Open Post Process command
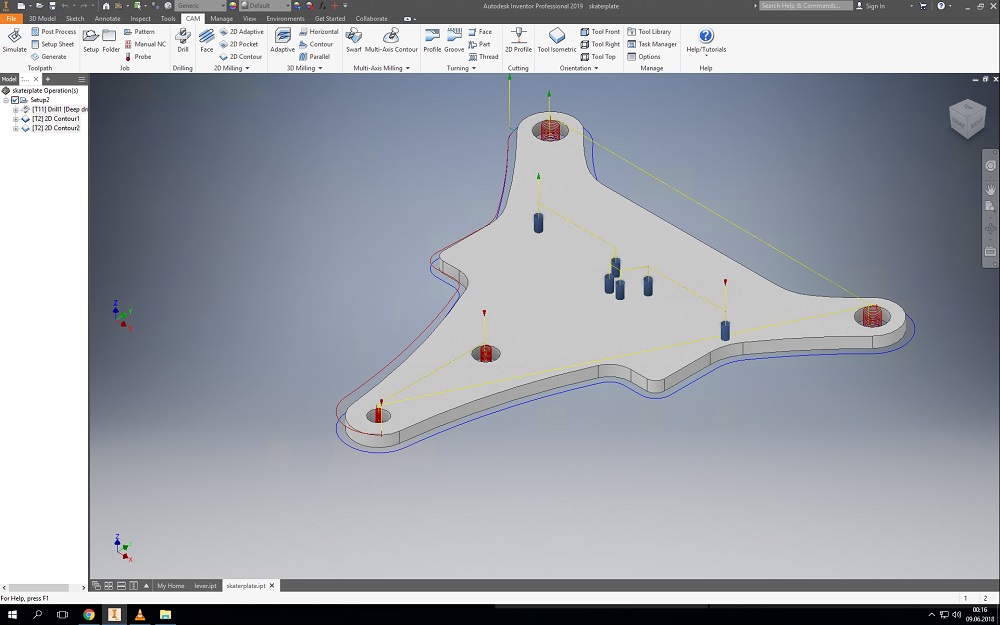This screenshot has height=625, width=1000. (54, 32)
